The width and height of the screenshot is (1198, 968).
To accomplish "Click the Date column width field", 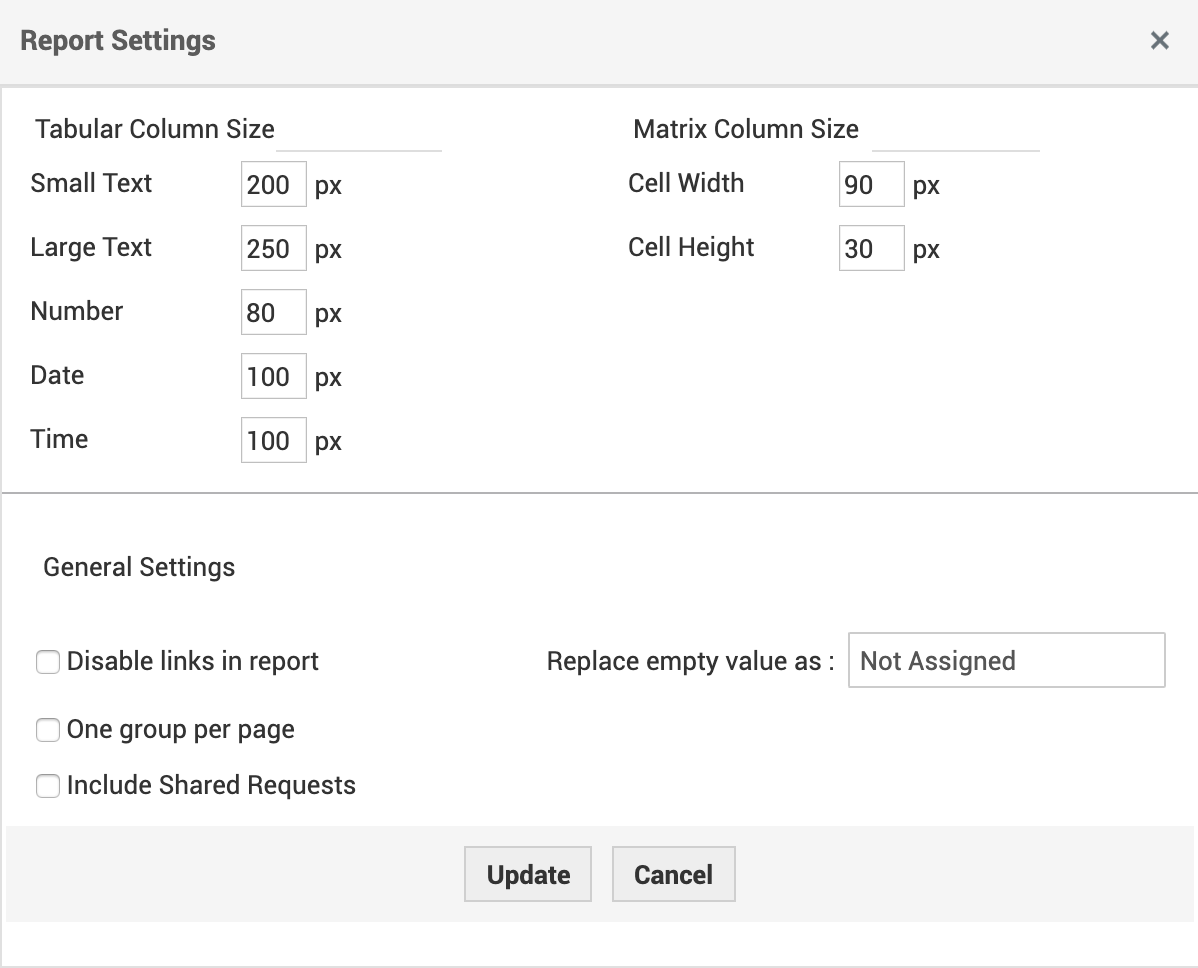I will (273, 377).
